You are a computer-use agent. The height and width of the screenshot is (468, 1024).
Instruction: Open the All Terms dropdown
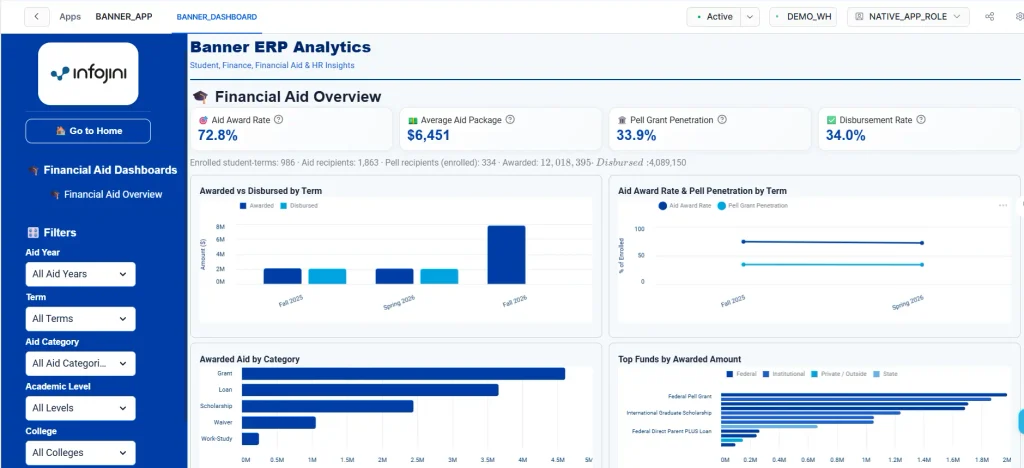[x=80, y=319]
